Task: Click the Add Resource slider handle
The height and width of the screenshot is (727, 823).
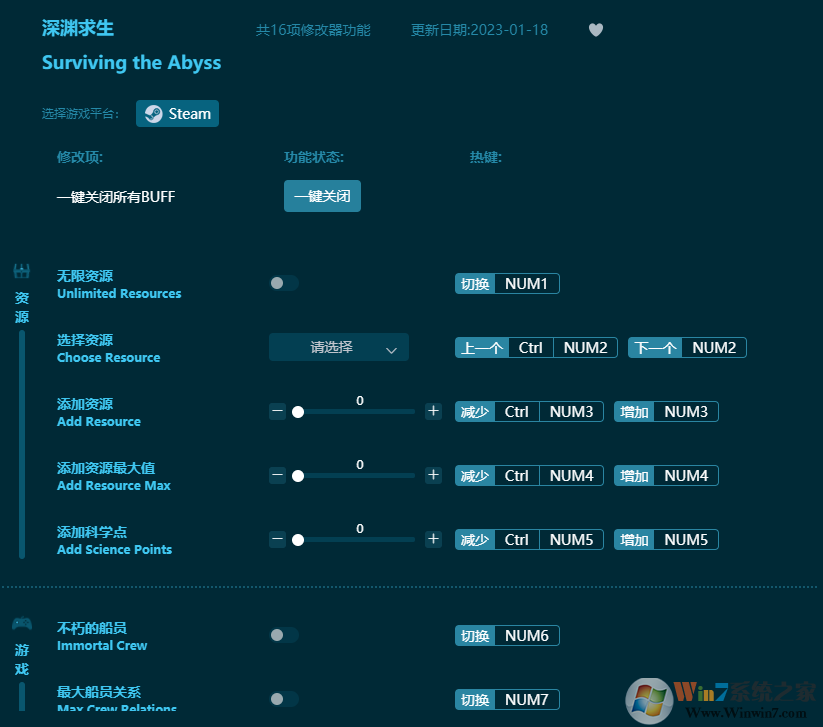Action: pyautogui.click(x=297, y=412)
